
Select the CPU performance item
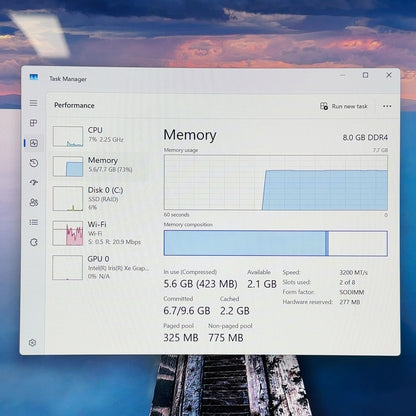pyautogui.click(x=101, y=136)
